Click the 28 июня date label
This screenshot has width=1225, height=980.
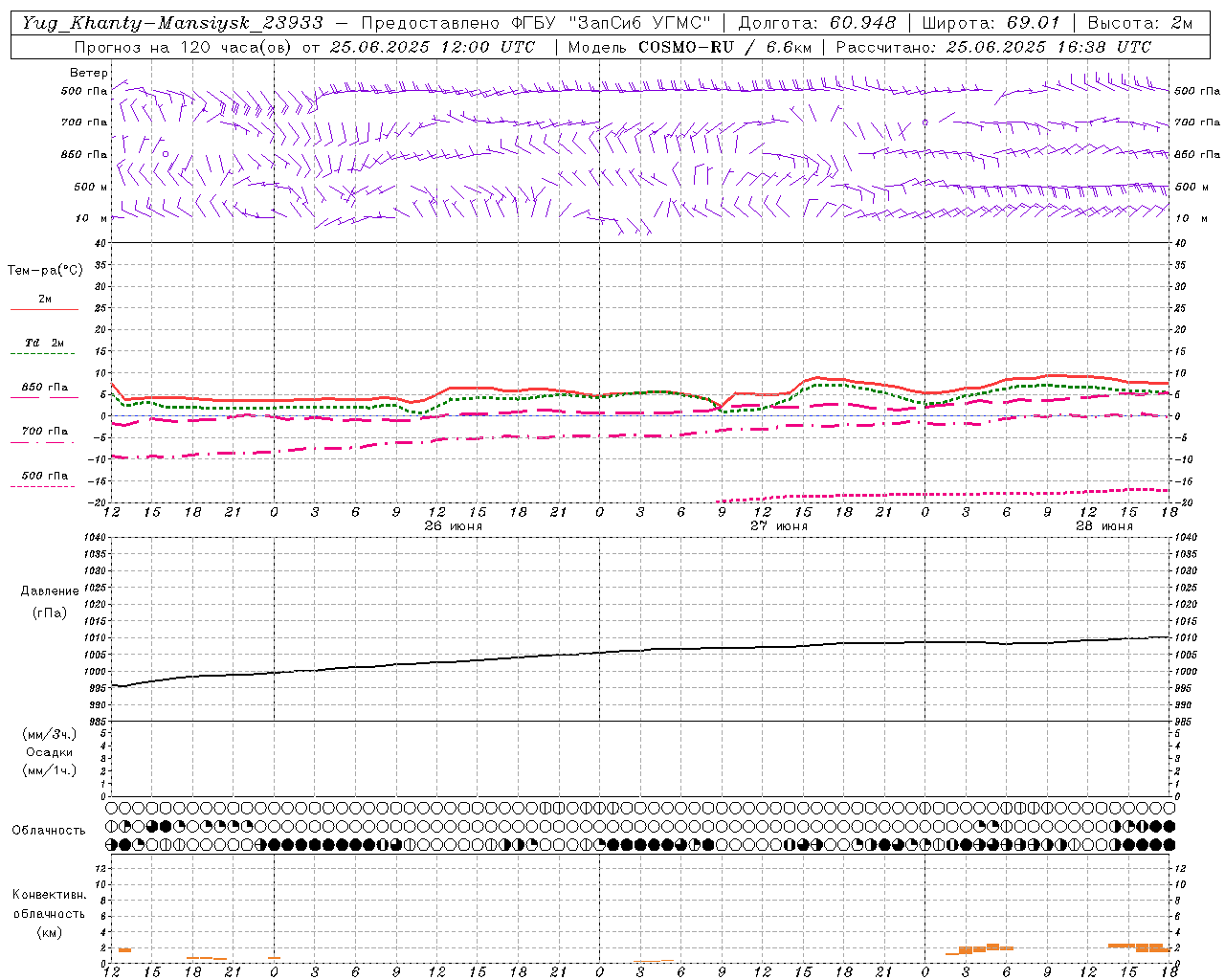1104,526
